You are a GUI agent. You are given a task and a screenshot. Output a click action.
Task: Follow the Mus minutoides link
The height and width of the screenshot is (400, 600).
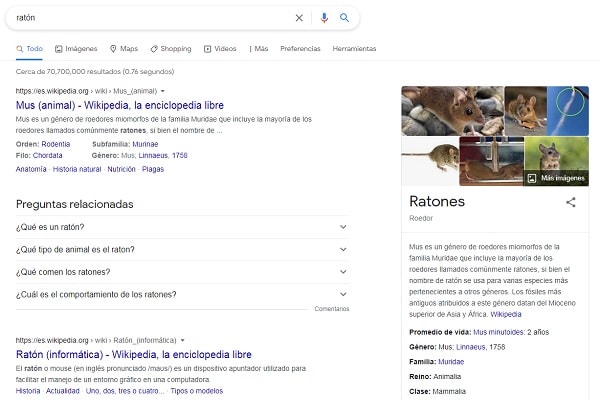coord(498,332)
